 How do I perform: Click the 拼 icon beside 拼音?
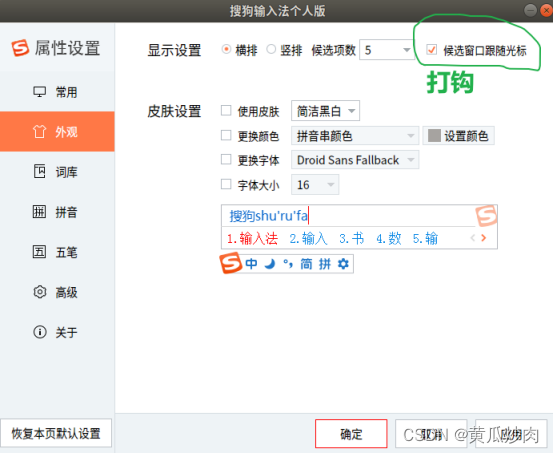pyautogui.click(x=39, y=212)
